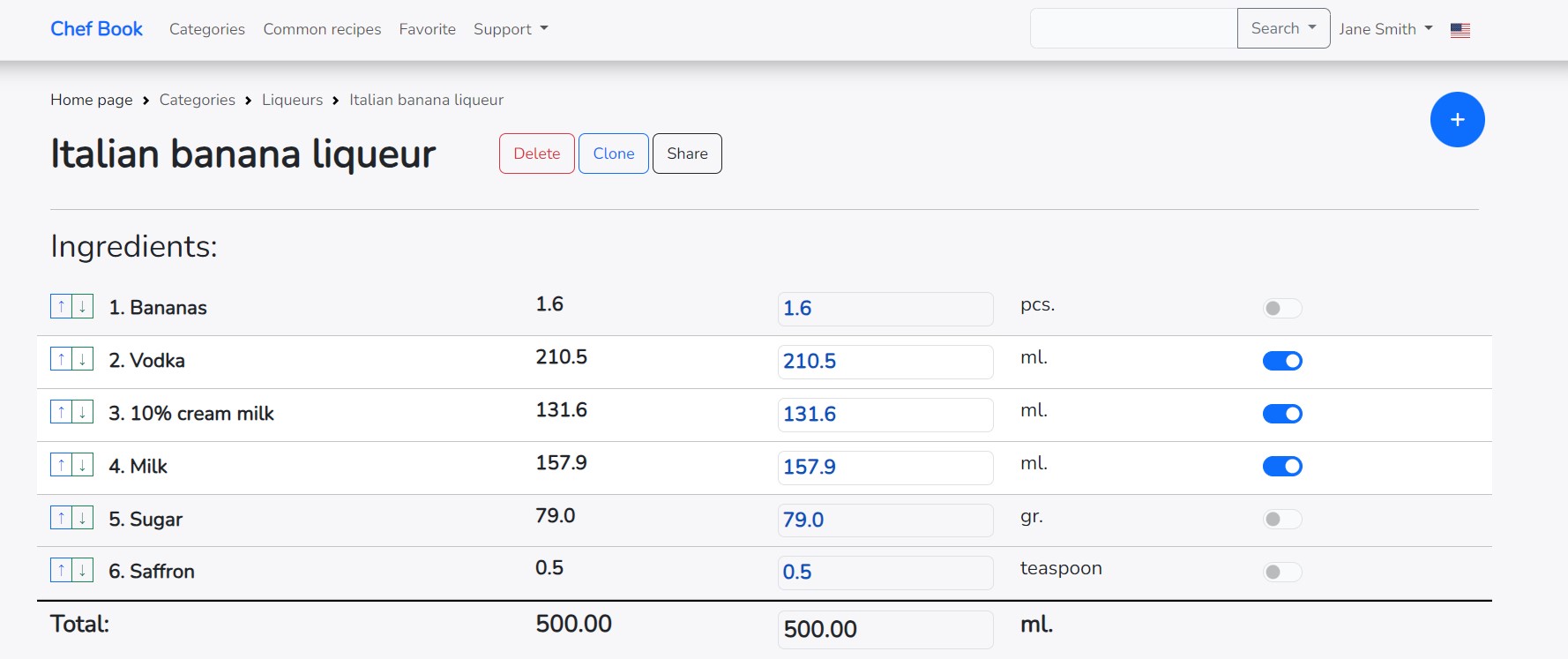Enable the Bananas toggle switch
The image size is (1568, 659).
pyautogui.click(x=1281, y=308)
